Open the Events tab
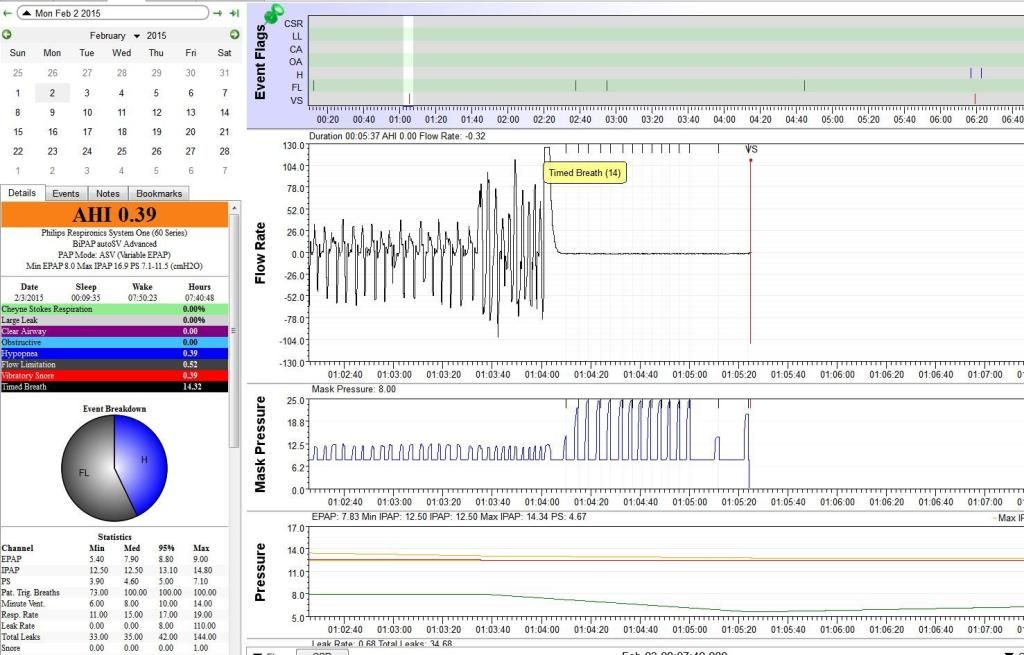 pyautogui.click(x=66, y=193)
